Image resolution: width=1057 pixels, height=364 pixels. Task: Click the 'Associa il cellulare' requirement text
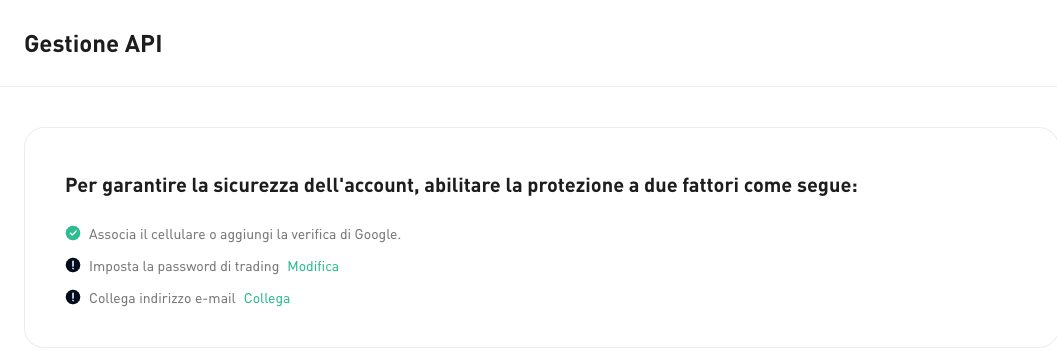[245, 235]
